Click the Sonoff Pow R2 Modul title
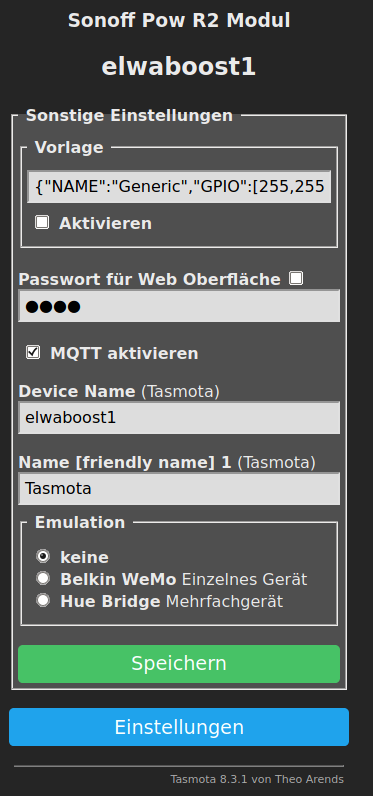Screen dimensions: 373x796 (179, 21)
